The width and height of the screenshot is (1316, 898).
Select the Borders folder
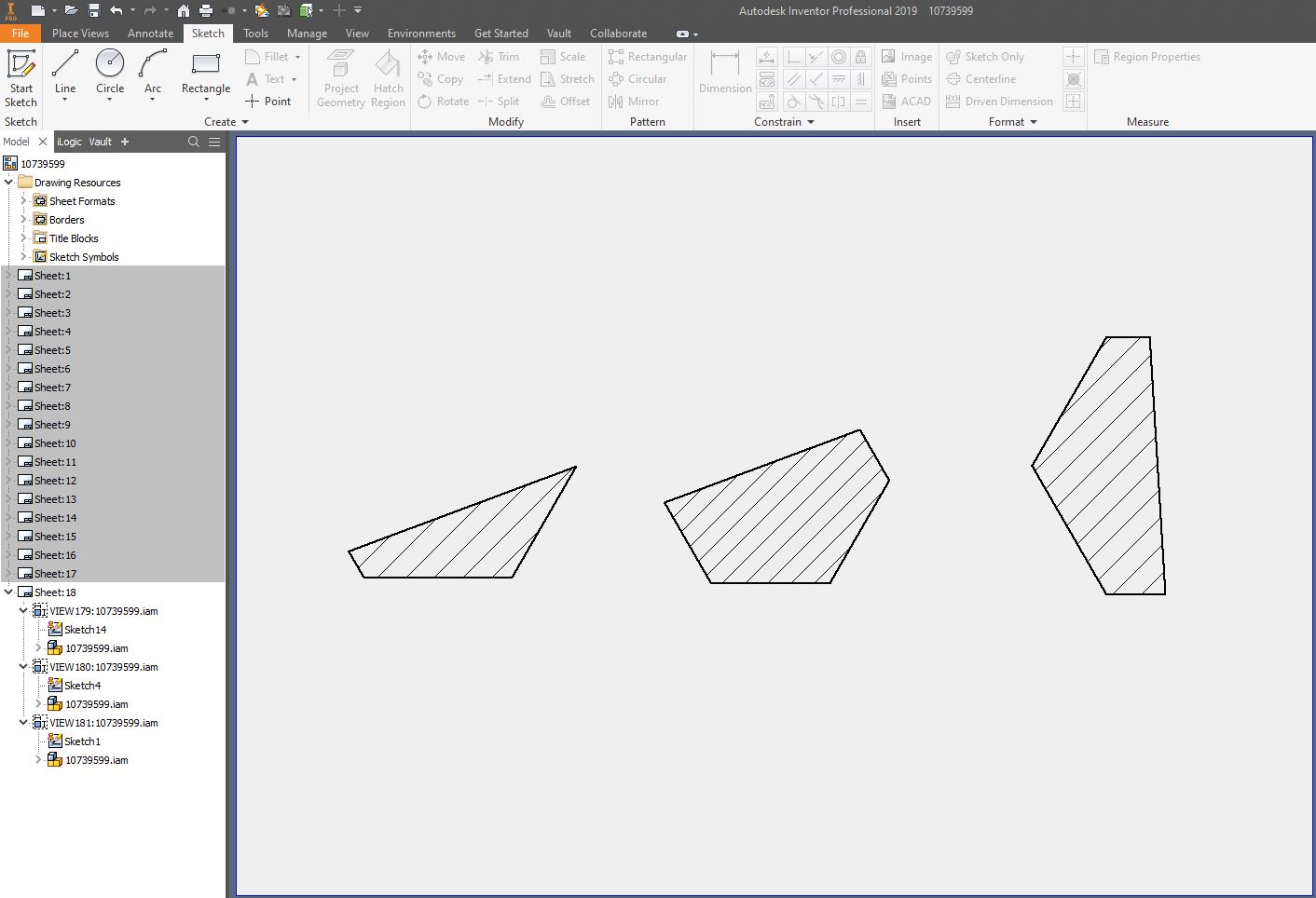click(66, 219)
